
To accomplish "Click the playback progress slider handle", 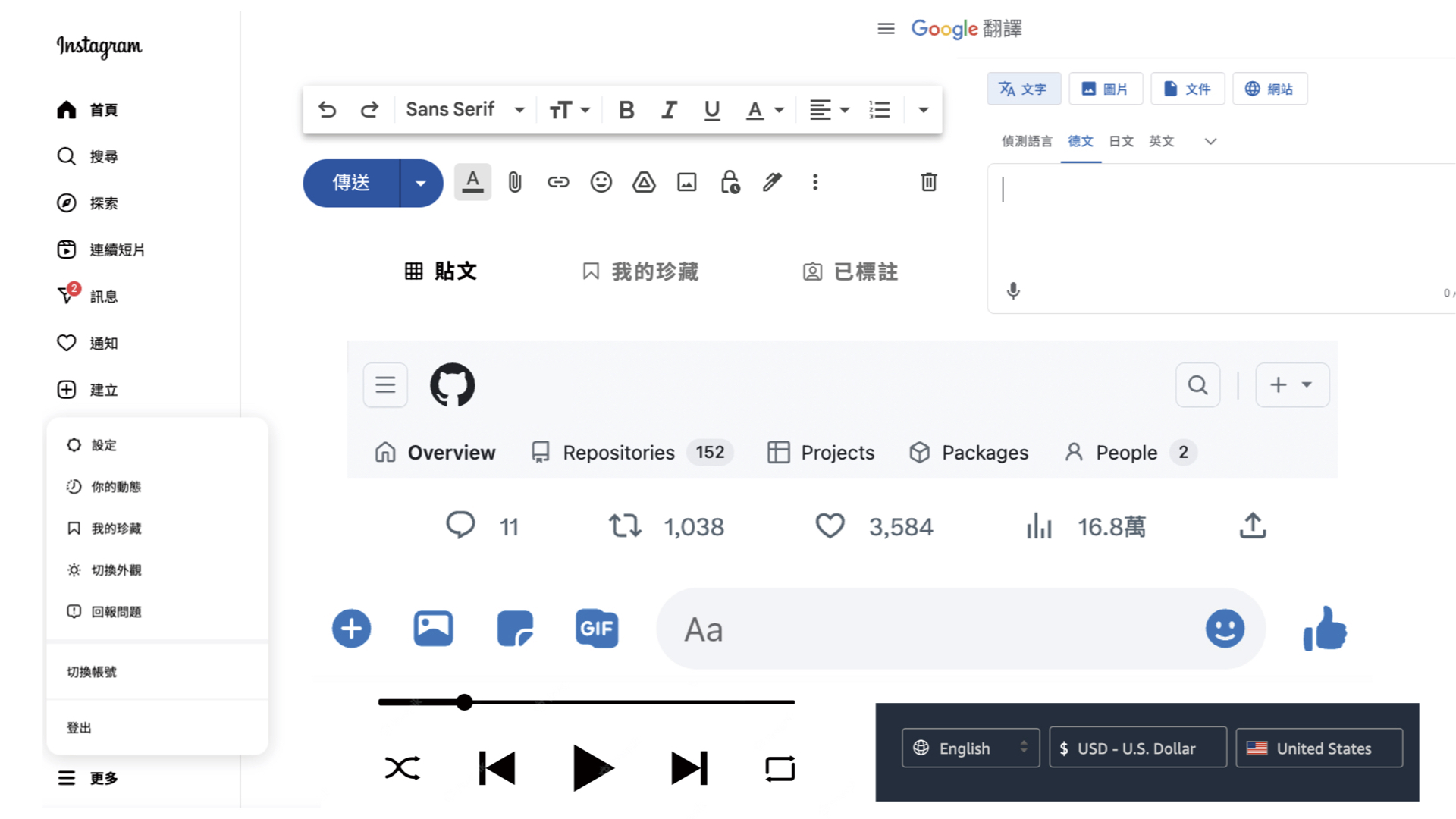I will pyautogui.click(x=465, y=702).
